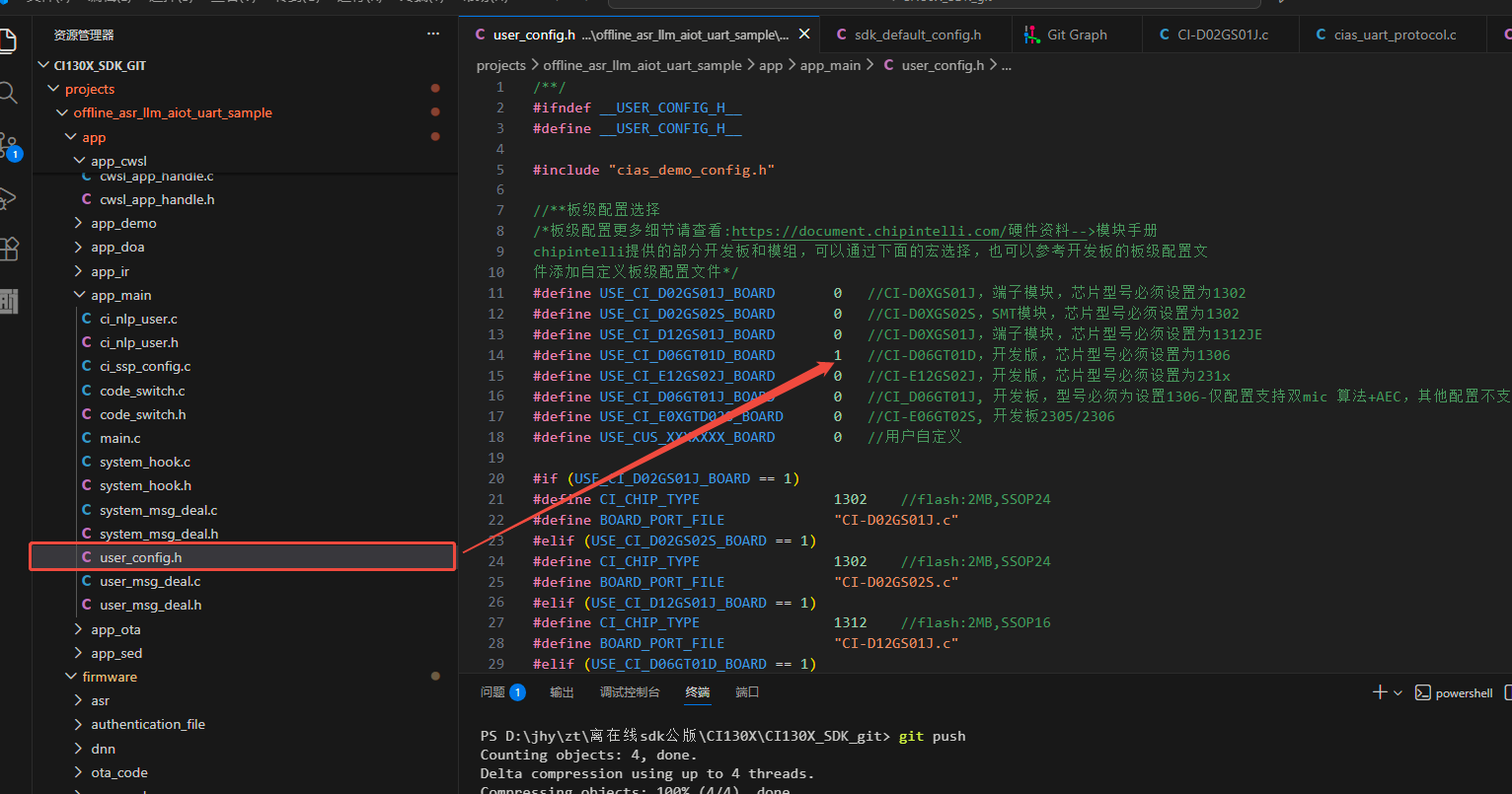Image resolution: width=1512 pixels, height=794 pixels.
Task: Collapse the app_main folder
Action: 120,295
